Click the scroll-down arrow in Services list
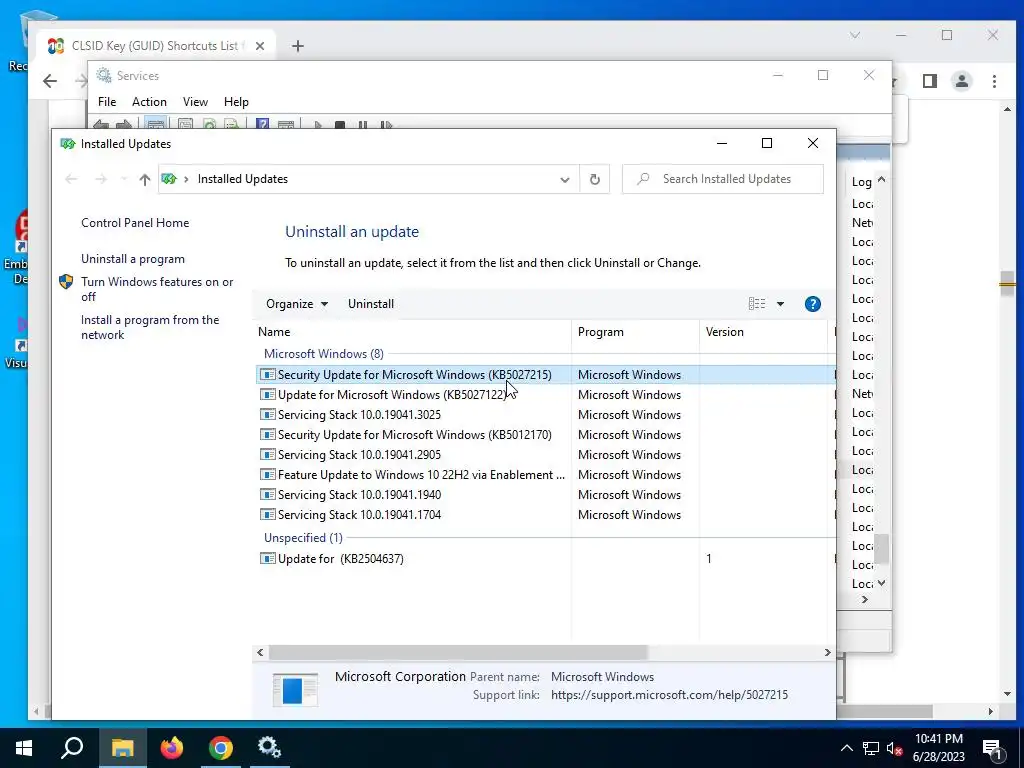Image resolution: width=1024 pixels, height=768 pixels. point(881,583)
